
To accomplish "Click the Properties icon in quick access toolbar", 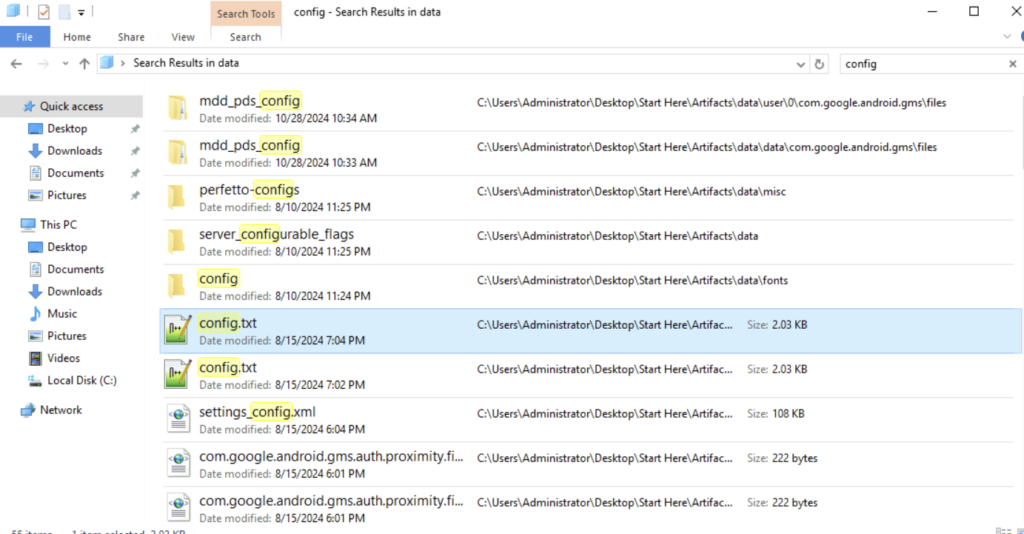I will click(43, 12).
